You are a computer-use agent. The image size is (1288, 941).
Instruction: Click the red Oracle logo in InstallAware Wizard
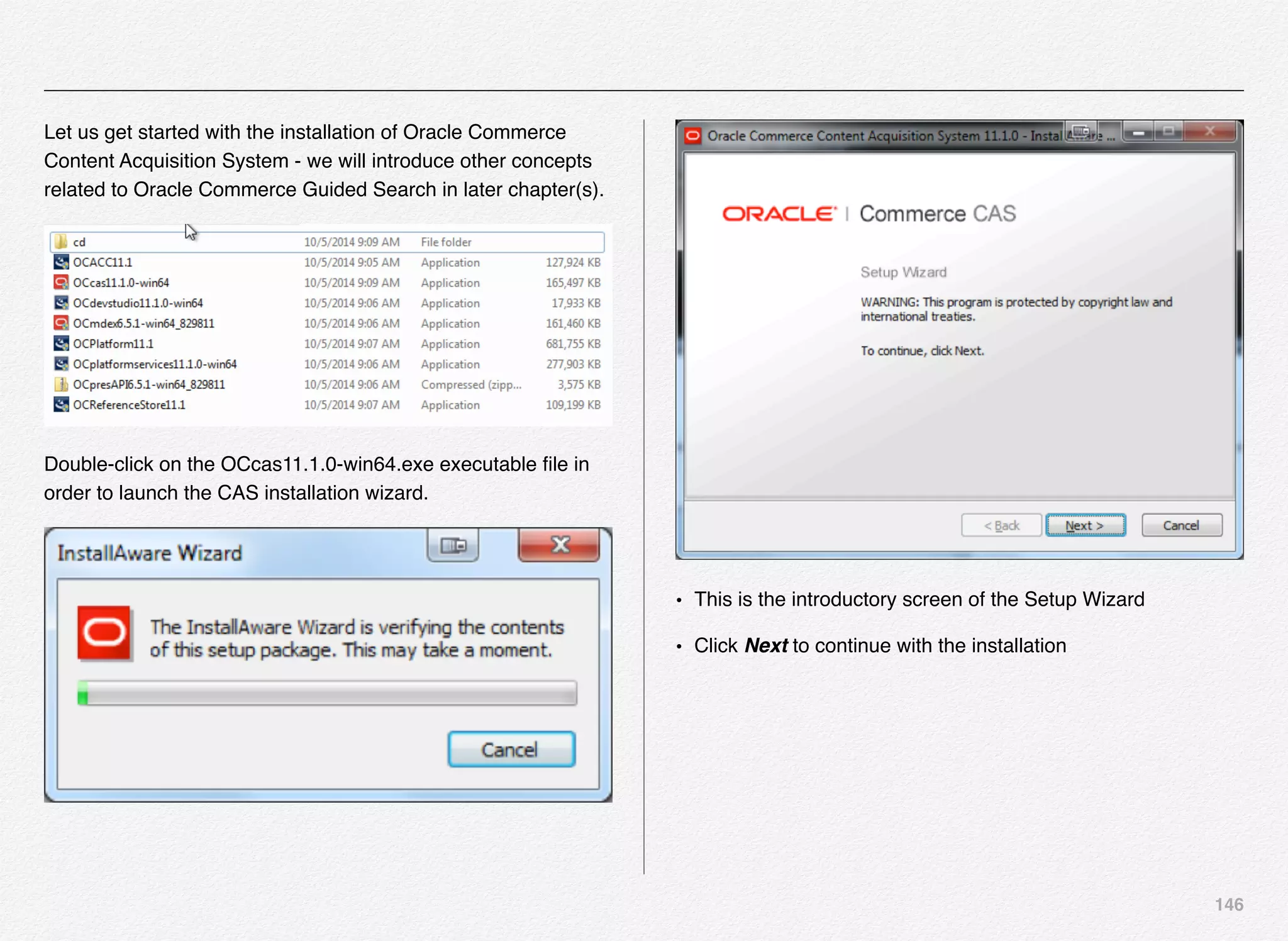(x=104, y=633)
